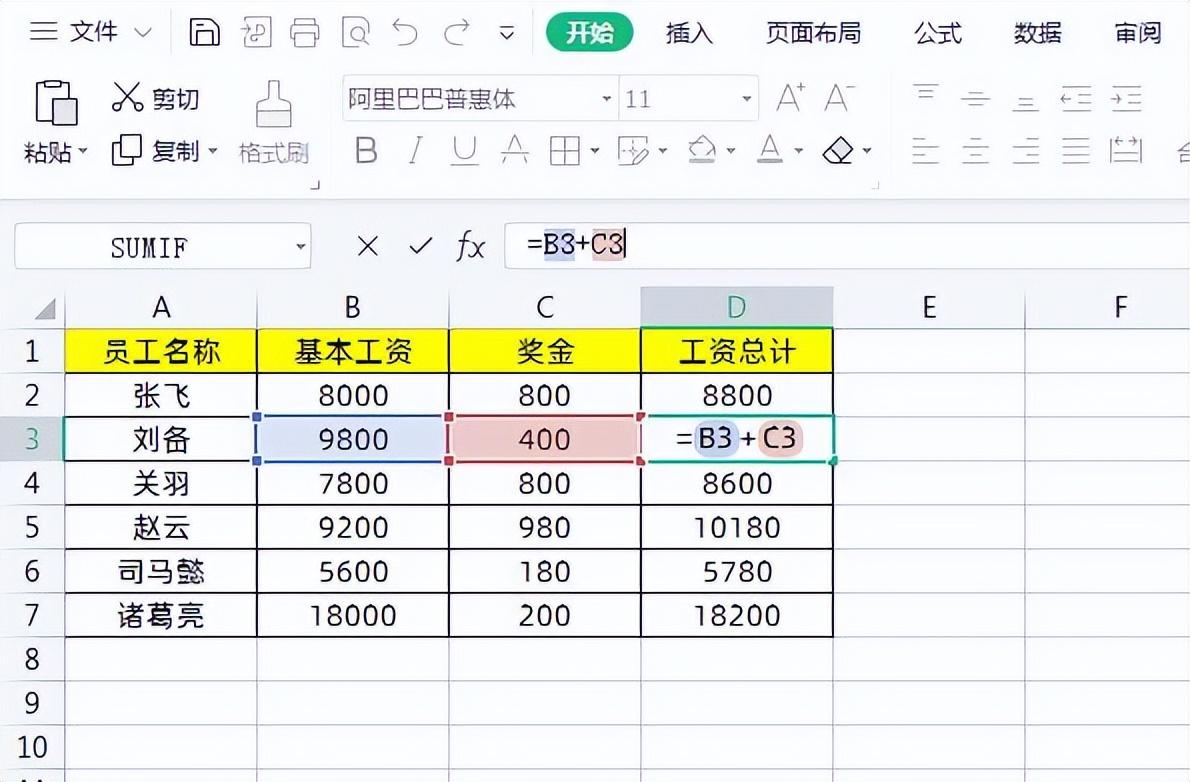Toggle Italic formatting
1190x782 pixels.
click(x=415, y=150)
